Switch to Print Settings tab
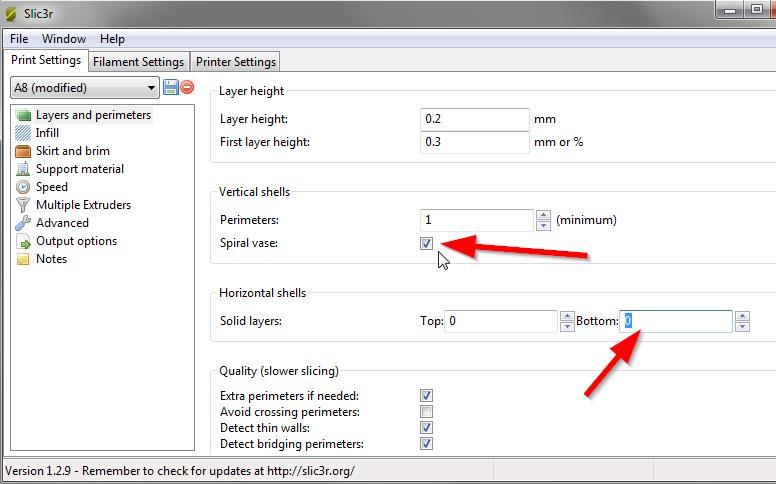Screen dimensions: 776x484 46,60
